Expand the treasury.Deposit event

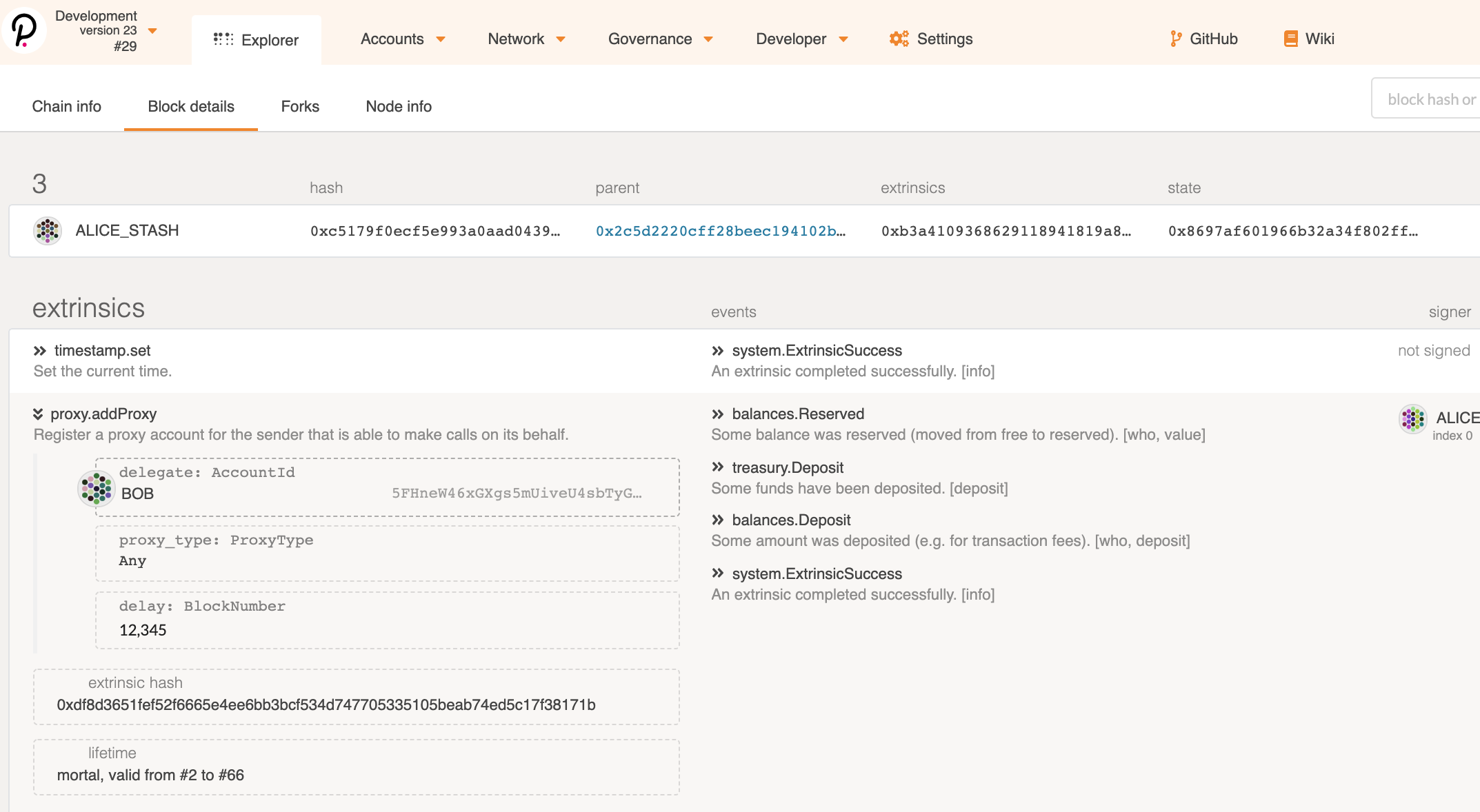(718, 467)
